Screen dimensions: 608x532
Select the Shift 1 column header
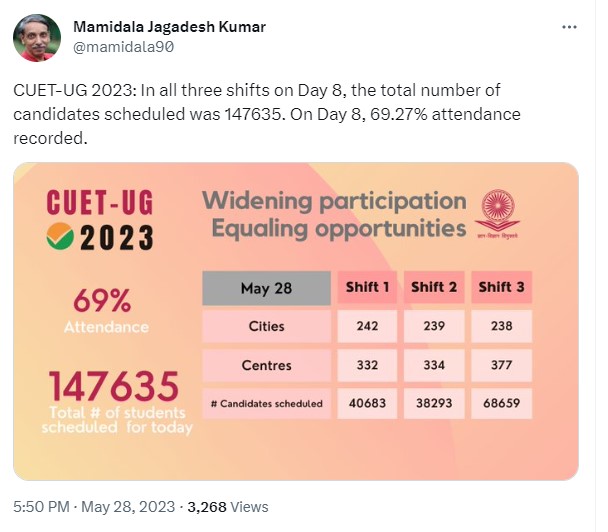pos(368,288)
